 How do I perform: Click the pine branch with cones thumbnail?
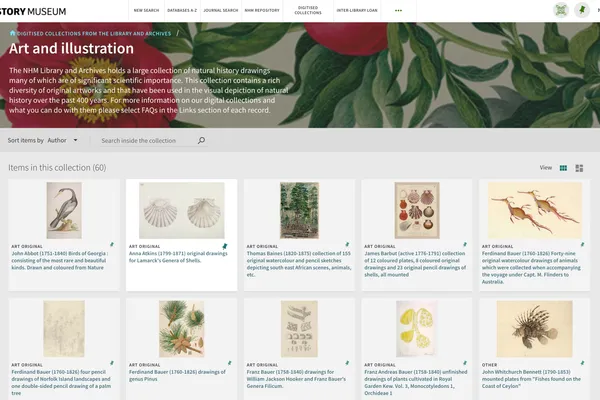(181, 329)
